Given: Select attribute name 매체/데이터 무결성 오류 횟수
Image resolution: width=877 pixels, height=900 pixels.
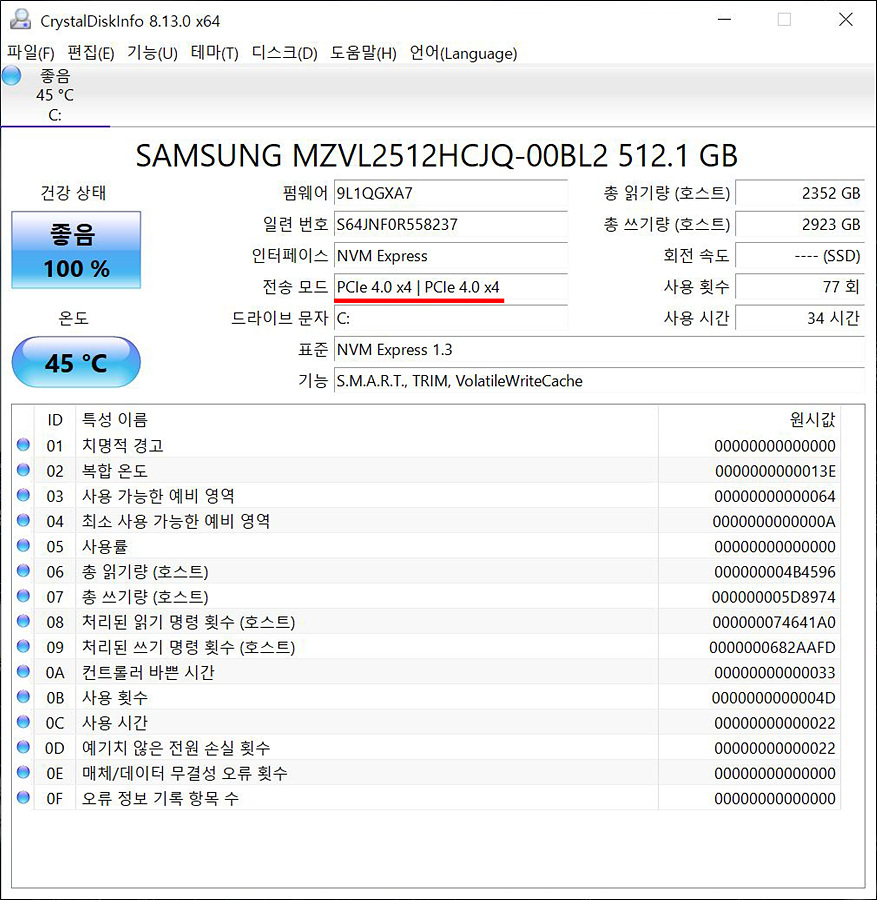Looking at the screenshot, I should coord(184,773).
